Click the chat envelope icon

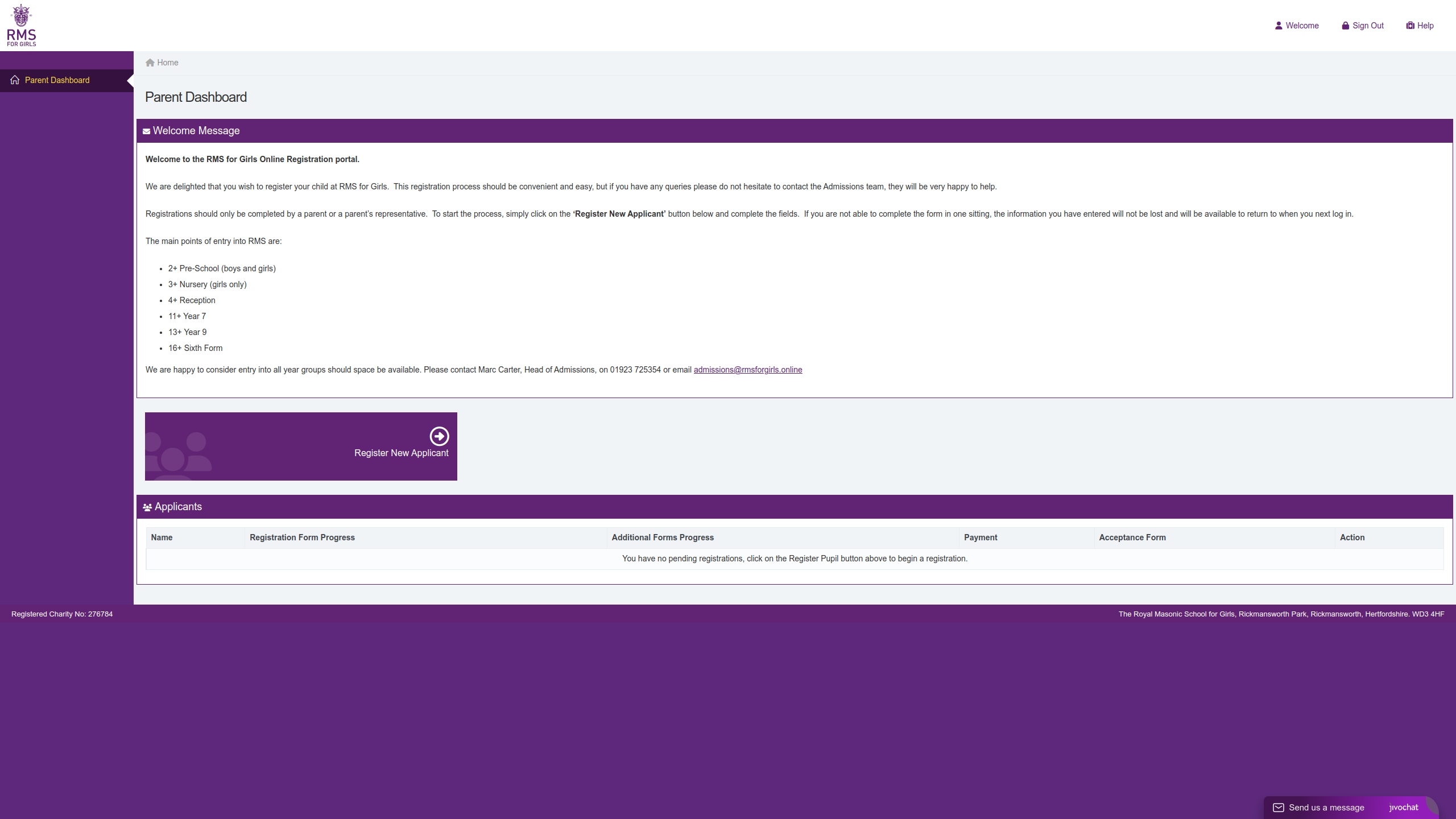pyautogui.click(x=1278, y=808)
